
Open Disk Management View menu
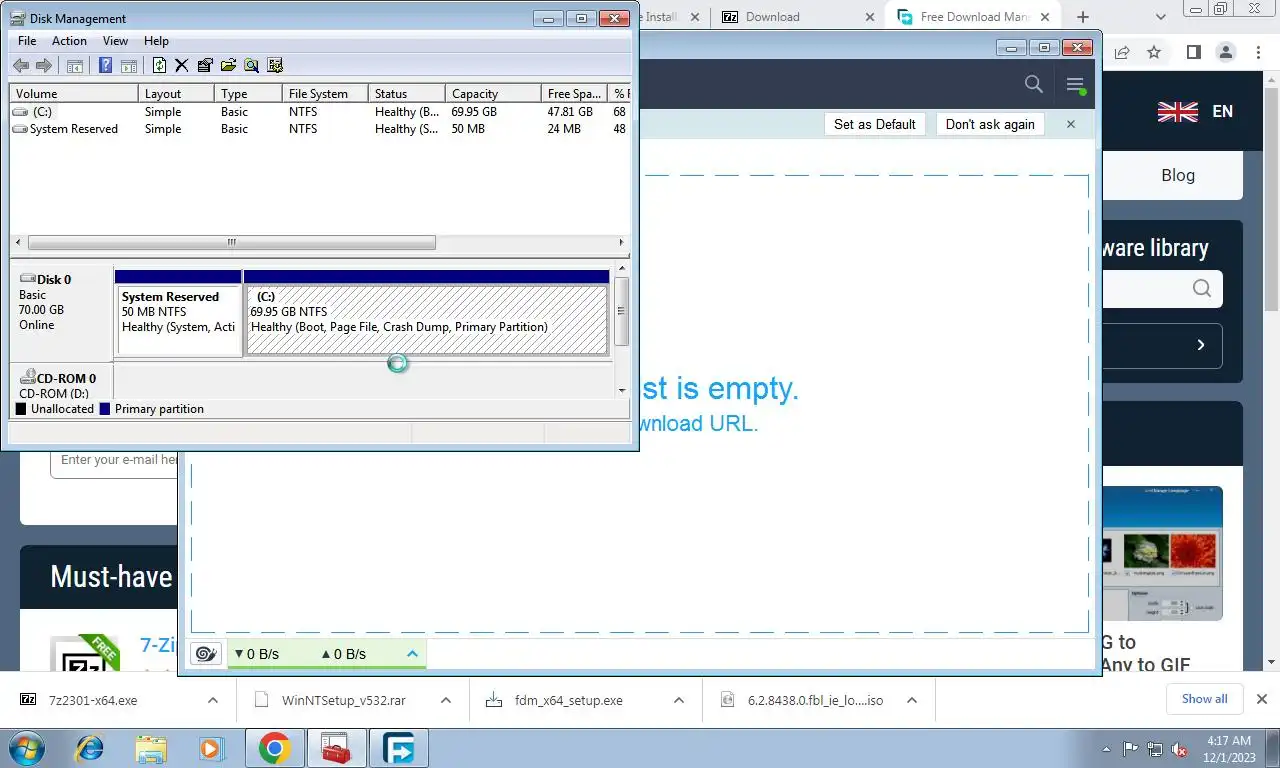coord(115,41)
